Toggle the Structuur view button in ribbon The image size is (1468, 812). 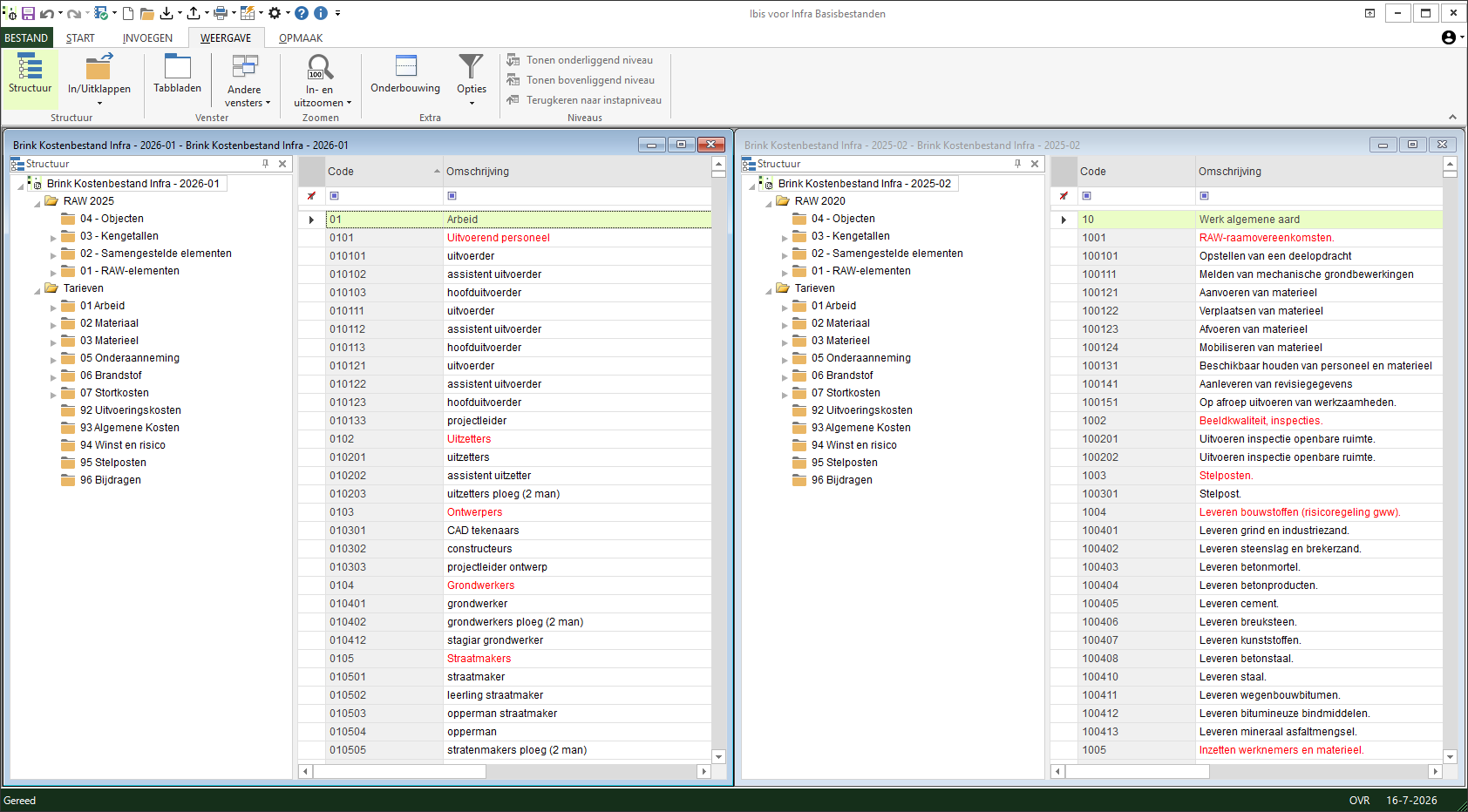pyautogui.click(x=31, y=78)
